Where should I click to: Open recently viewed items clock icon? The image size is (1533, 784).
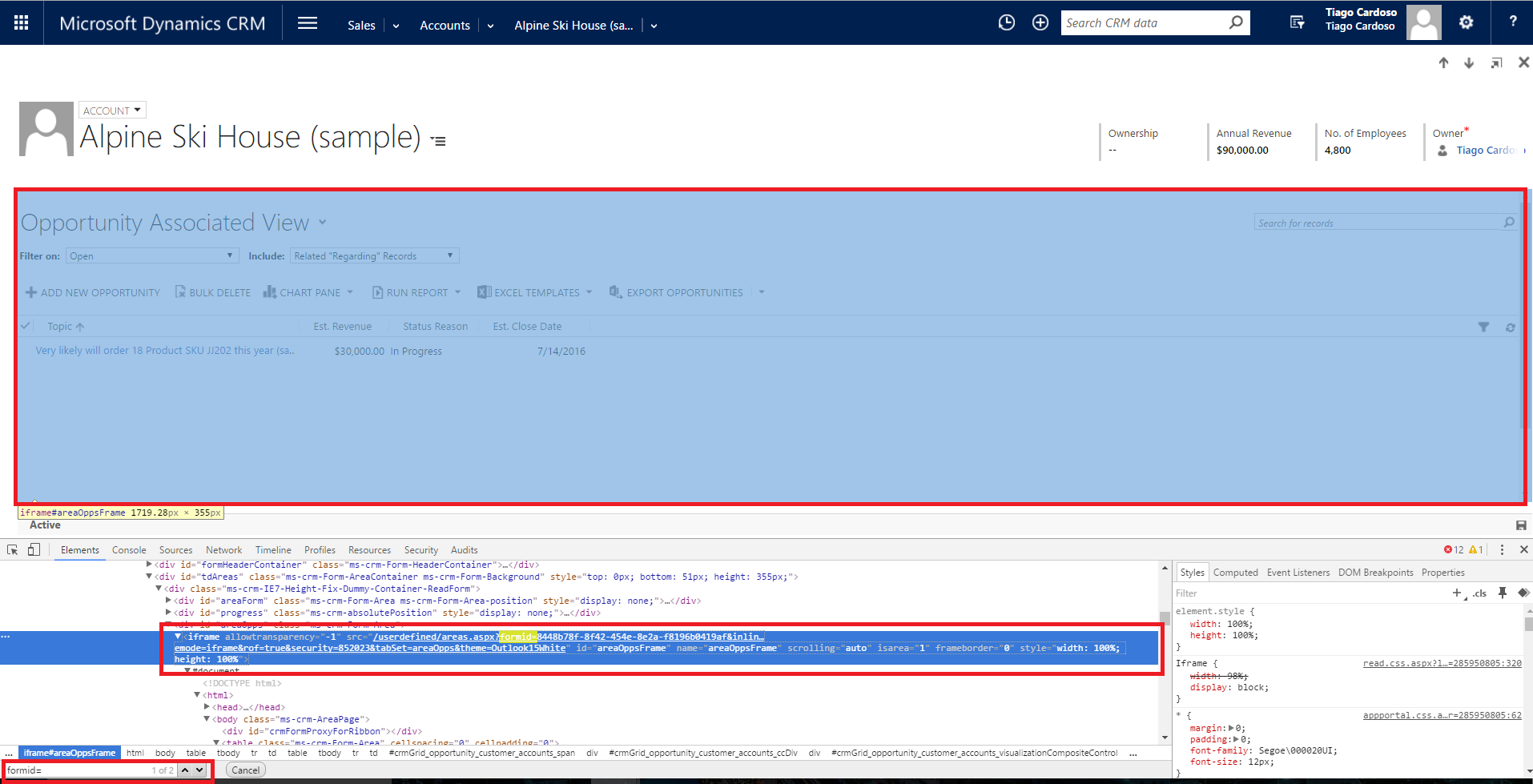(1006, 22)
